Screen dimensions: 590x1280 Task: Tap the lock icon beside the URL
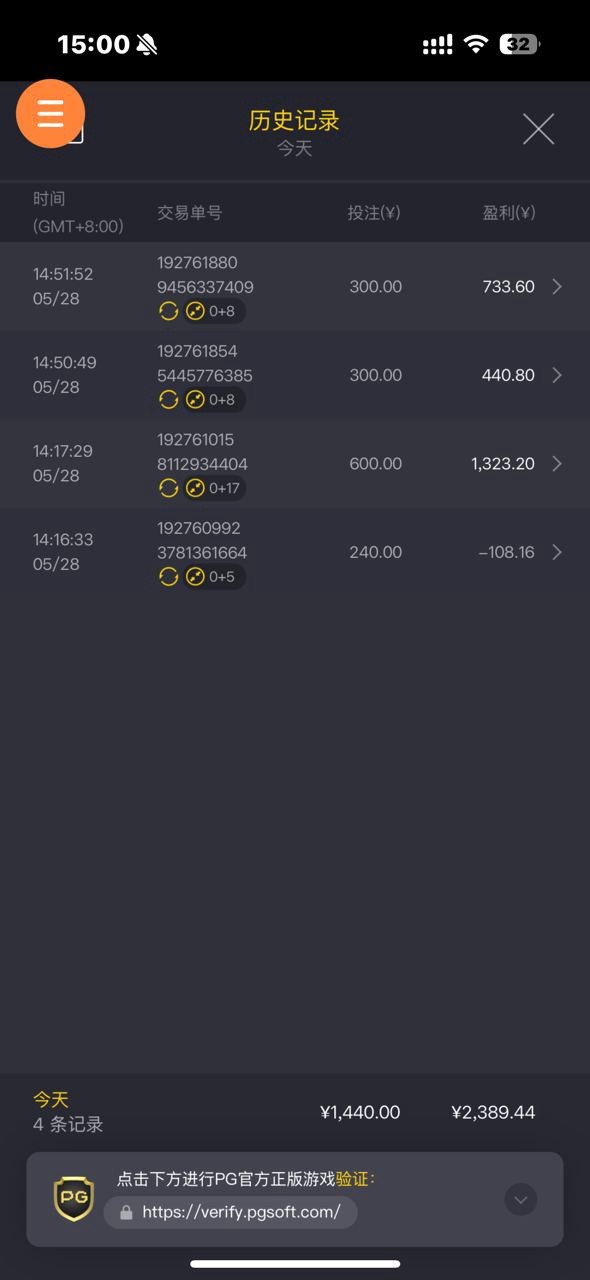(126, 1212)
